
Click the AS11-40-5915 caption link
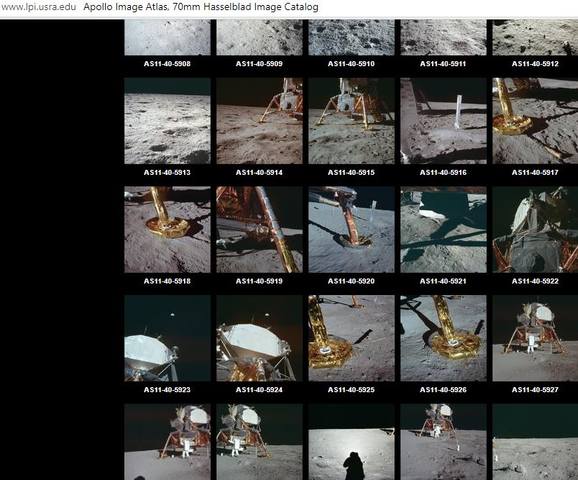coord(351,173)
